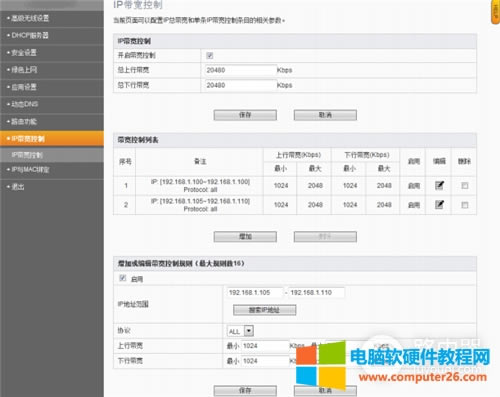Save total bandwidth settings with 保存
This screenshot has width=500, height=397.
(x=245, y=115)
